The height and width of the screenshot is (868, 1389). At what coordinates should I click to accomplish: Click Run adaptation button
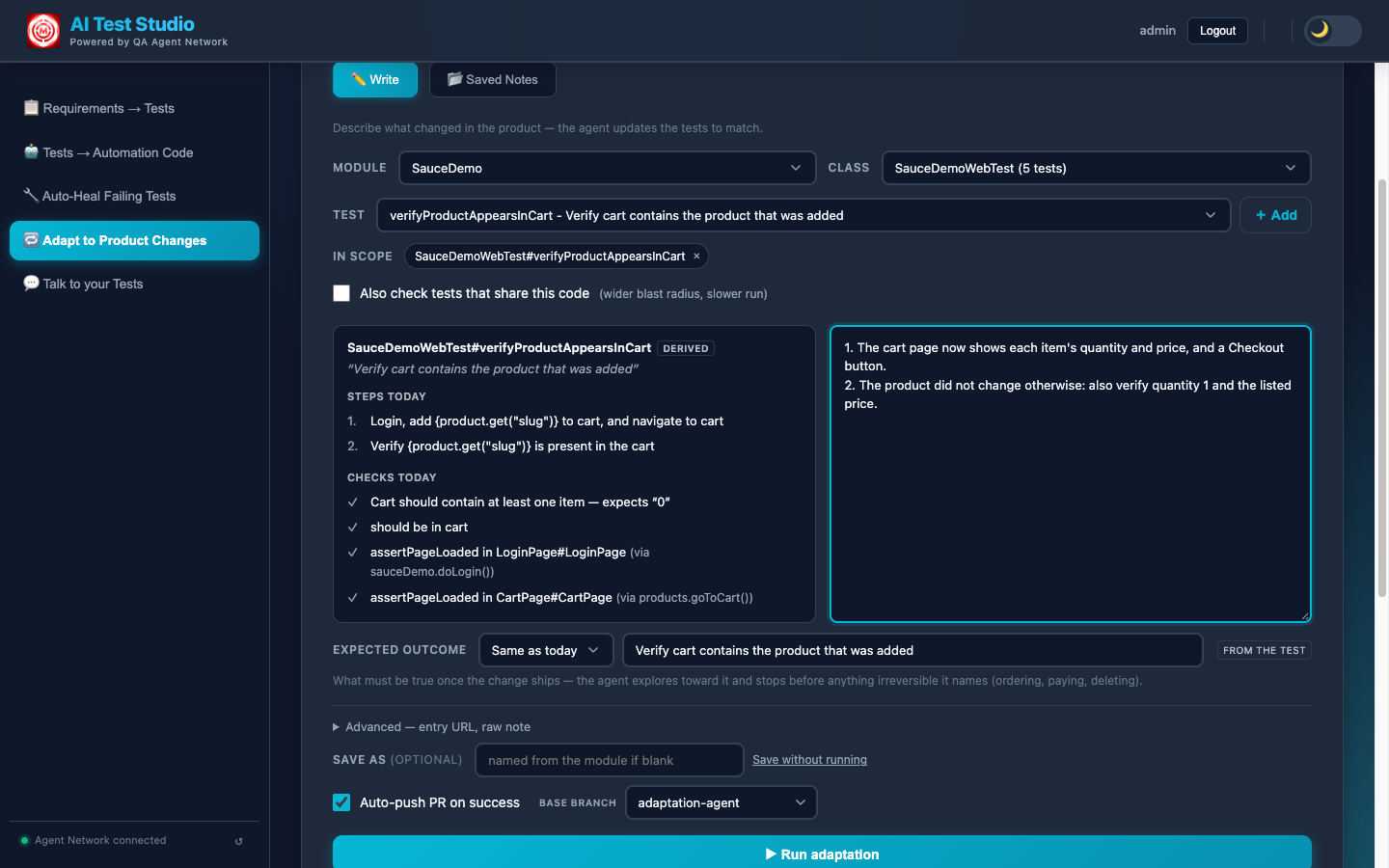pos(822,853)
